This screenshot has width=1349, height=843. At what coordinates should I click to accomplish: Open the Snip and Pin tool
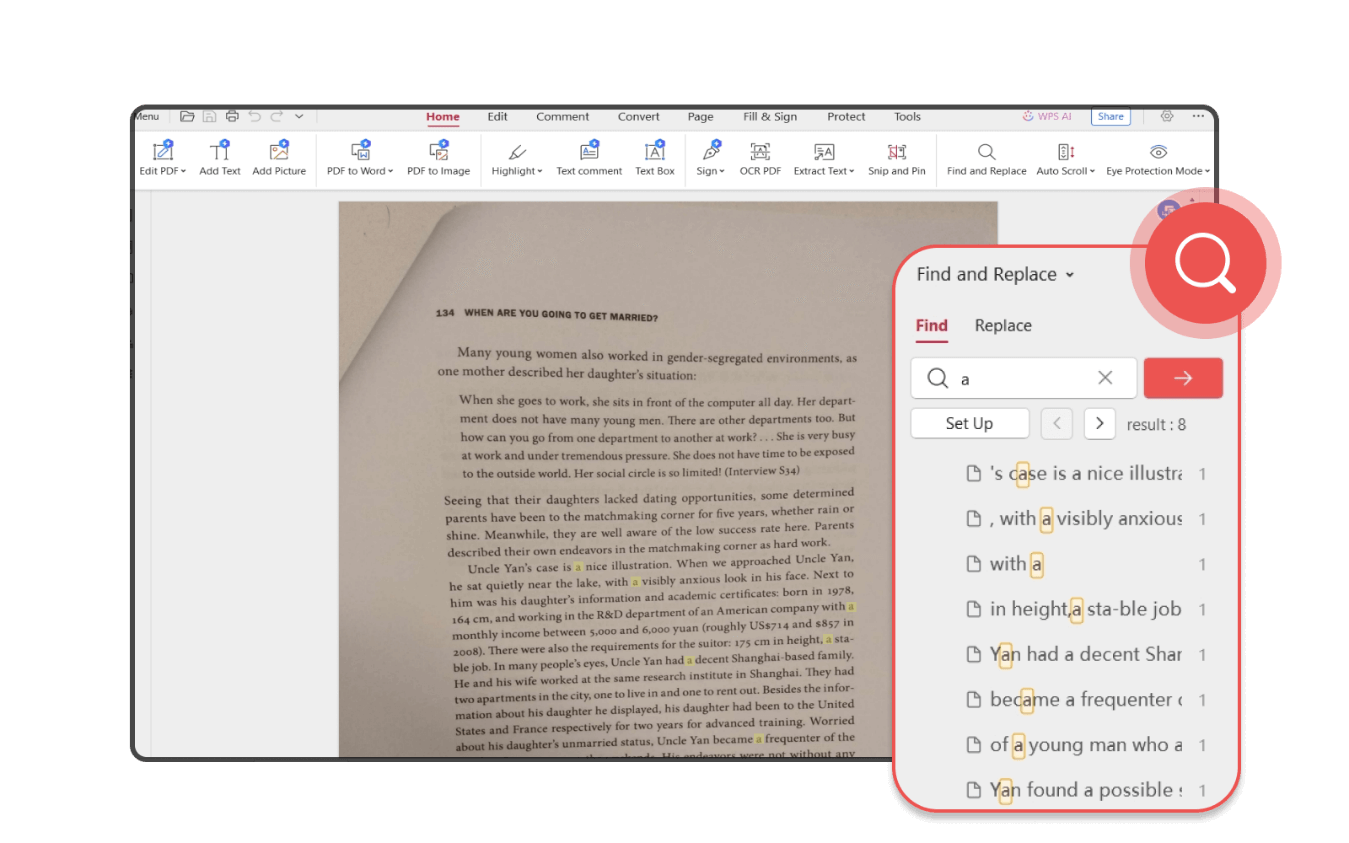coord(896,152)
